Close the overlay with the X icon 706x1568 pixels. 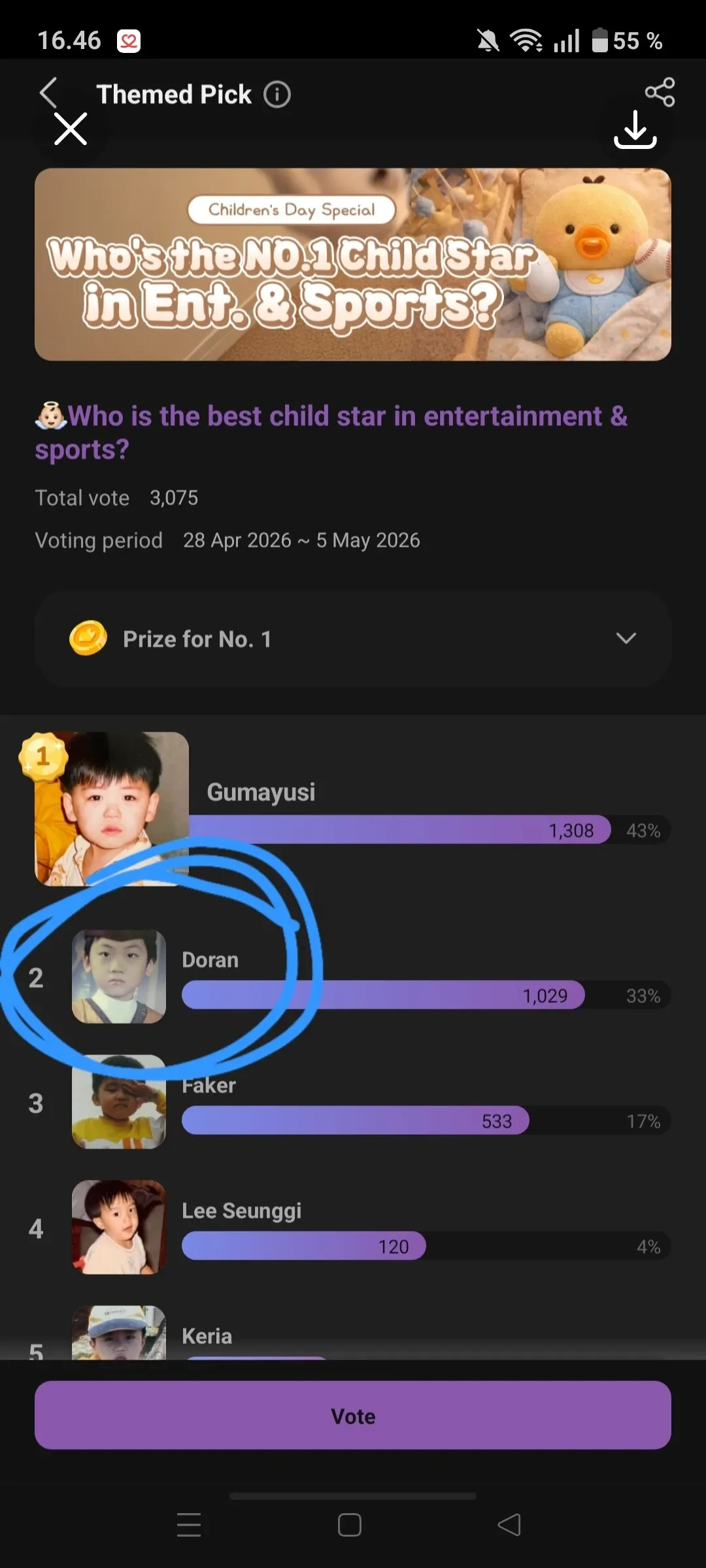pyautogui.click(x=71, y=129)
